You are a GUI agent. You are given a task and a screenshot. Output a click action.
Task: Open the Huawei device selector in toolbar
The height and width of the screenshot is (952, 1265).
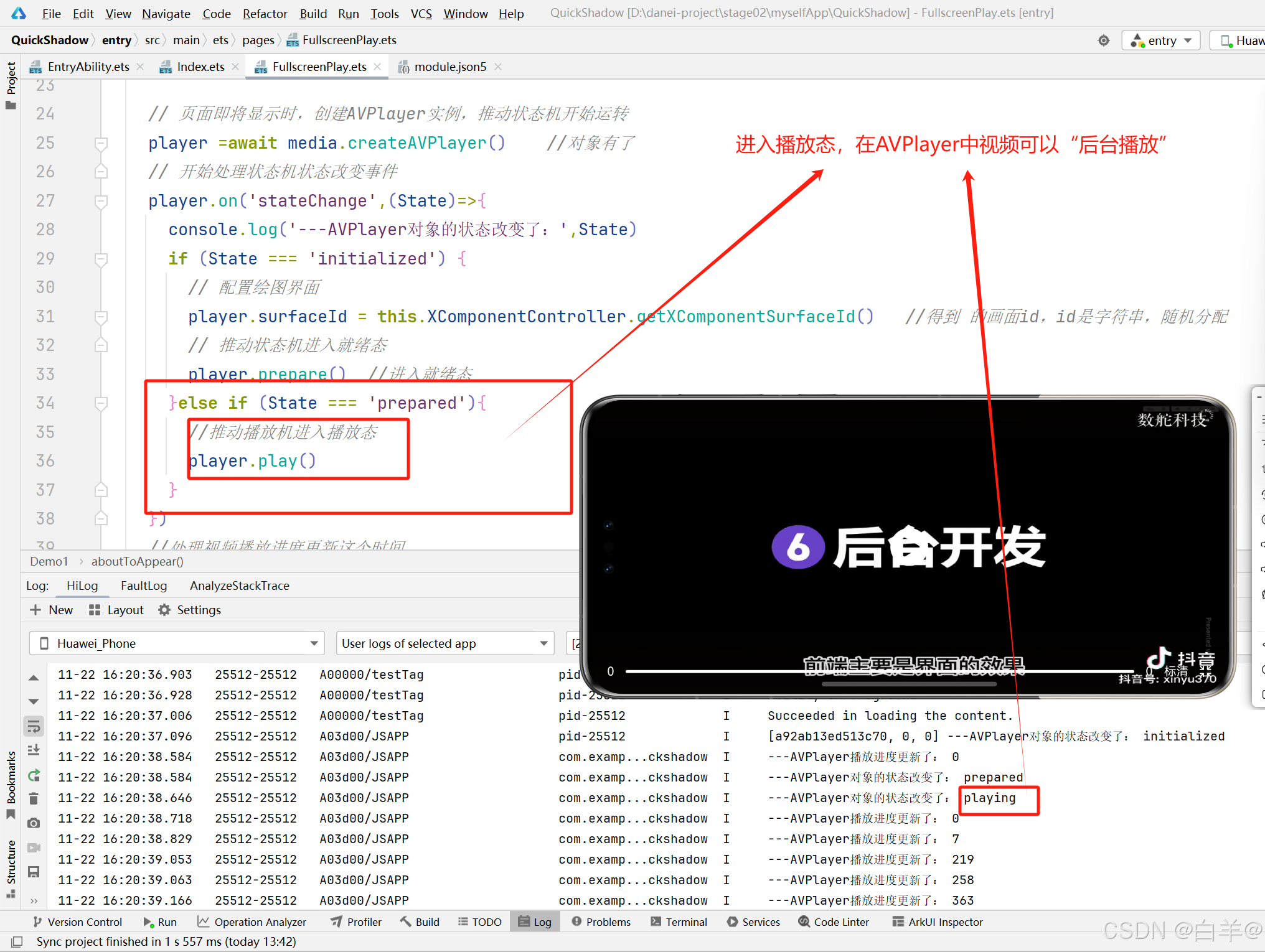tap(1239, 40)
